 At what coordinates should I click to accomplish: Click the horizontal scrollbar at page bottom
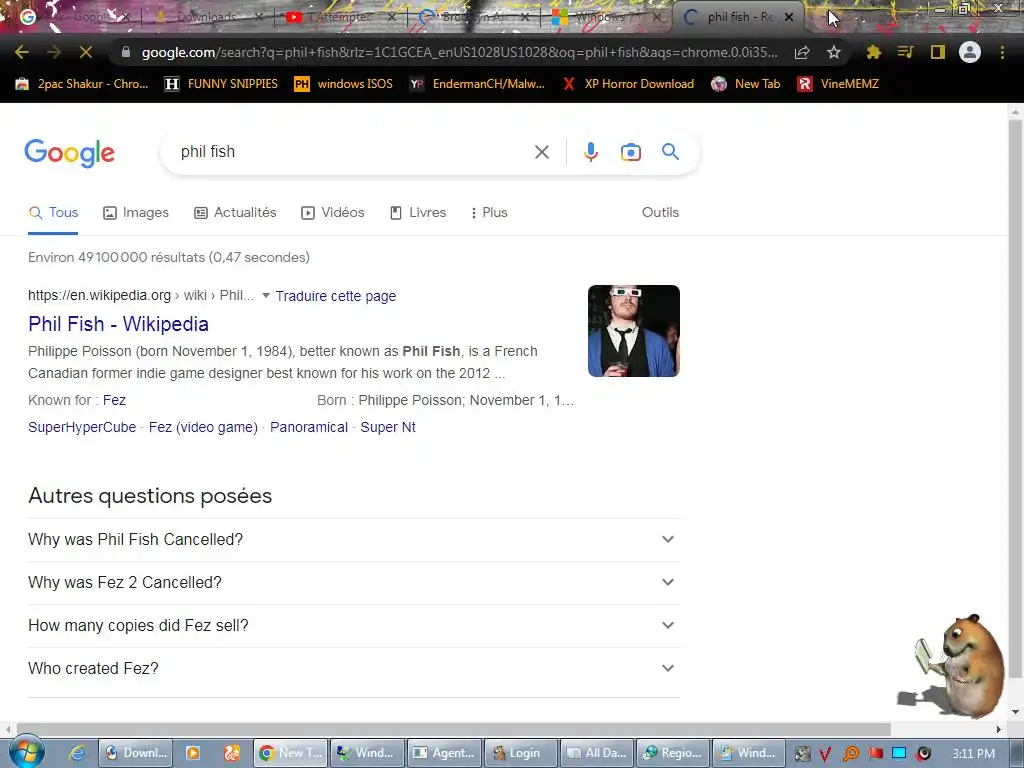pyautogui.click(x=453, y=729)
